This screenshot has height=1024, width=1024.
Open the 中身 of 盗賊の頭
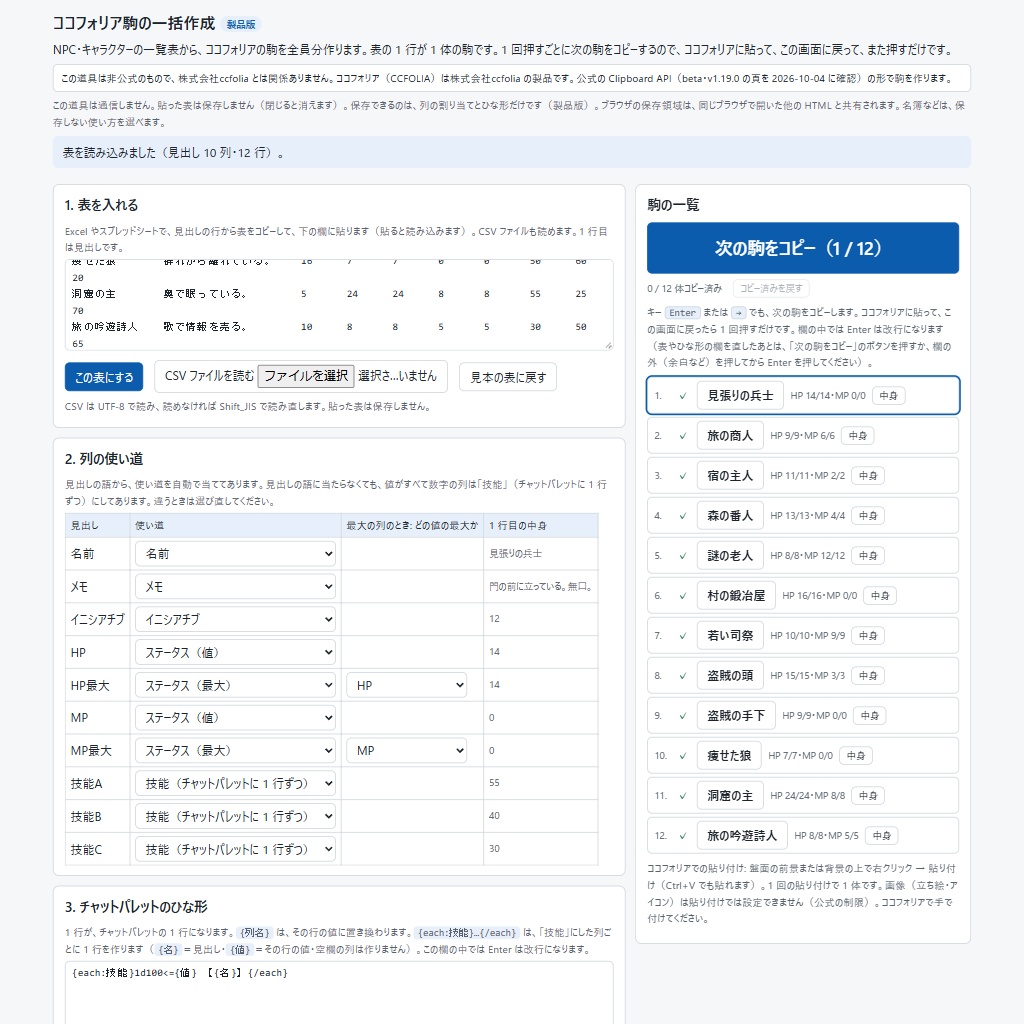click(x=868, y=675)
